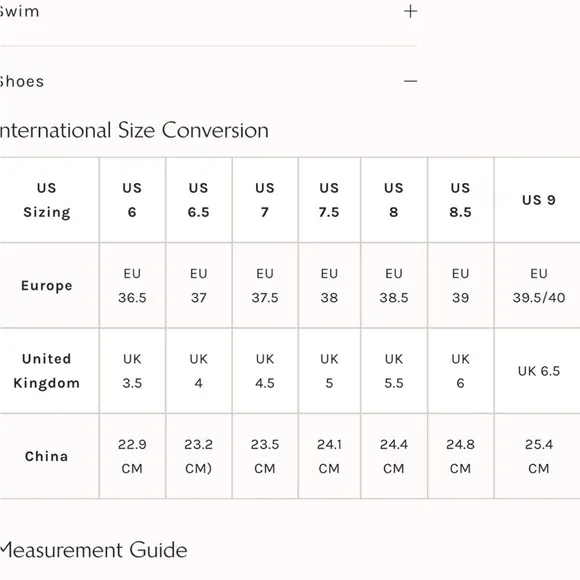This screenshot has height=580, width=580.
Task: Click the 24.1 CM cell
Action: coord(329,456)
